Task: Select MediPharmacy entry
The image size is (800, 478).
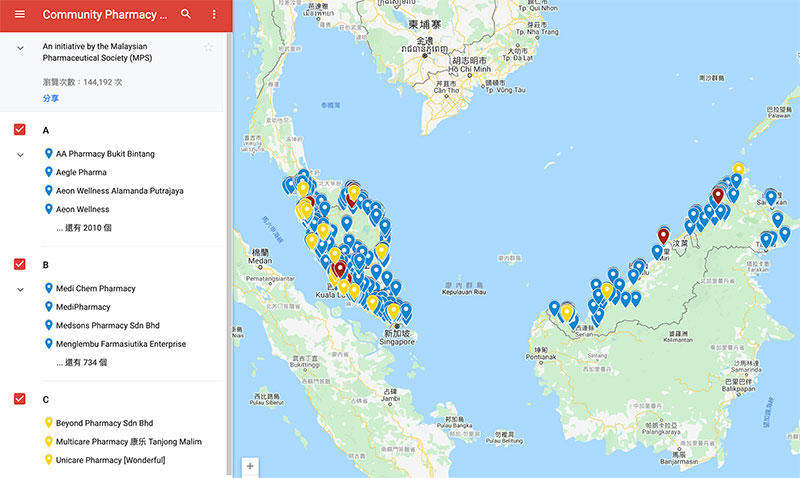Action: click(x=83, y=307)
